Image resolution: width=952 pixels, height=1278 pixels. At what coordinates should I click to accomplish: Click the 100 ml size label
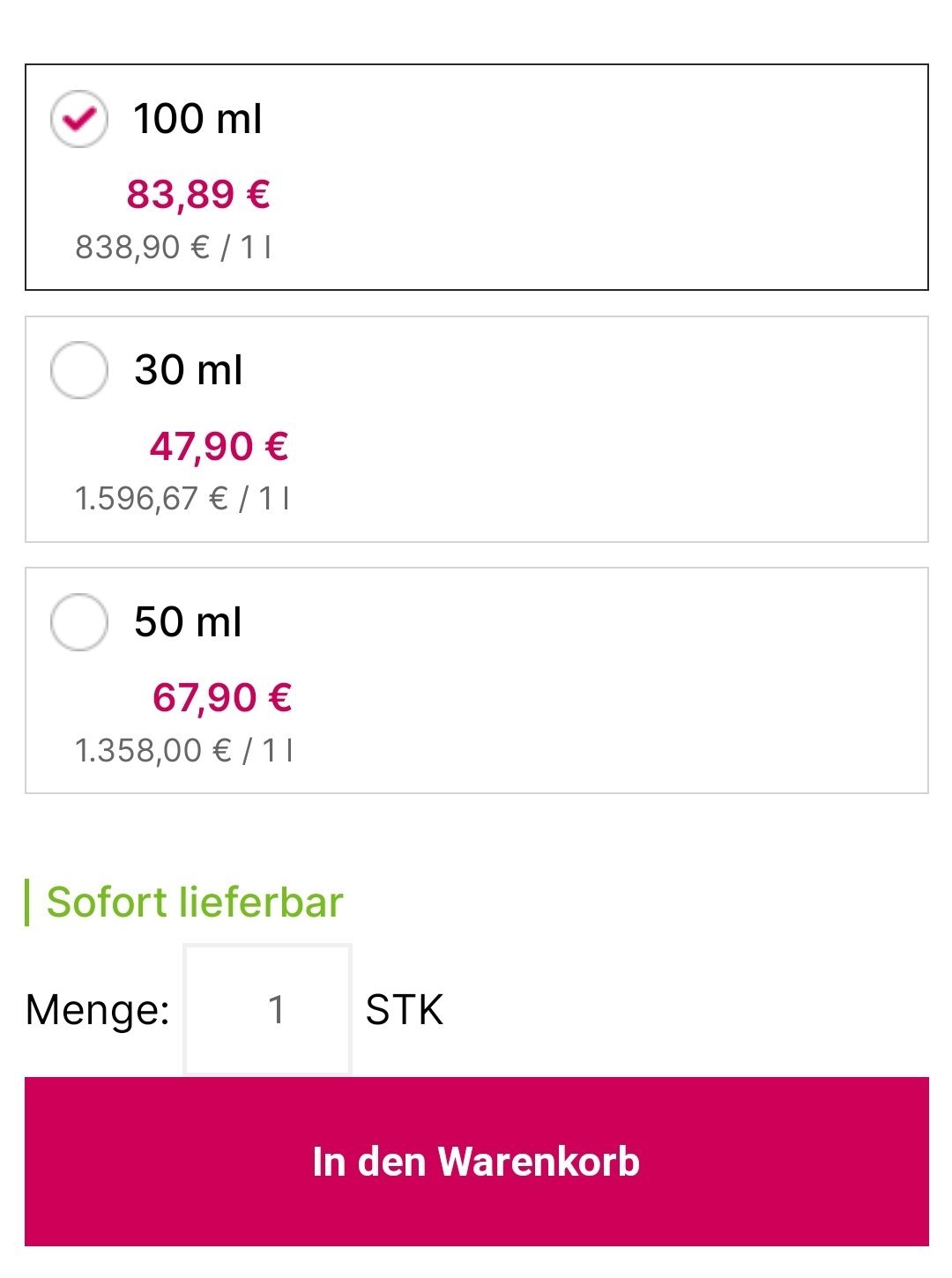197,118
